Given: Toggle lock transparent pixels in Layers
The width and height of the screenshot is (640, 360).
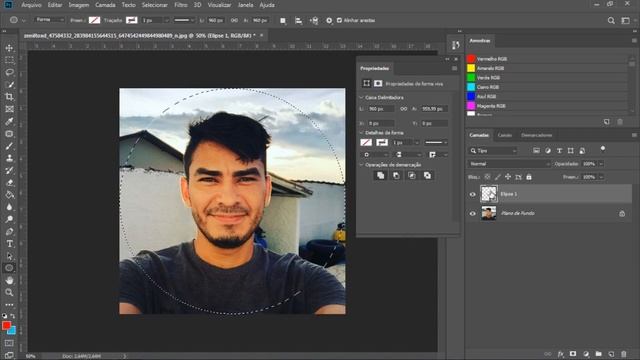Looking at the screenshot, I should (x=487, y=177).
